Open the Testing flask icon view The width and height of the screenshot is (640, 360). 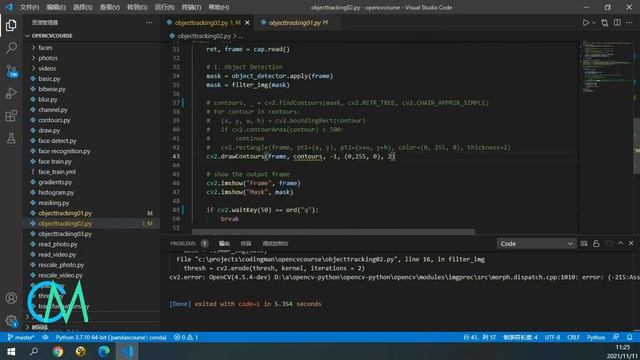coord(11,138)
